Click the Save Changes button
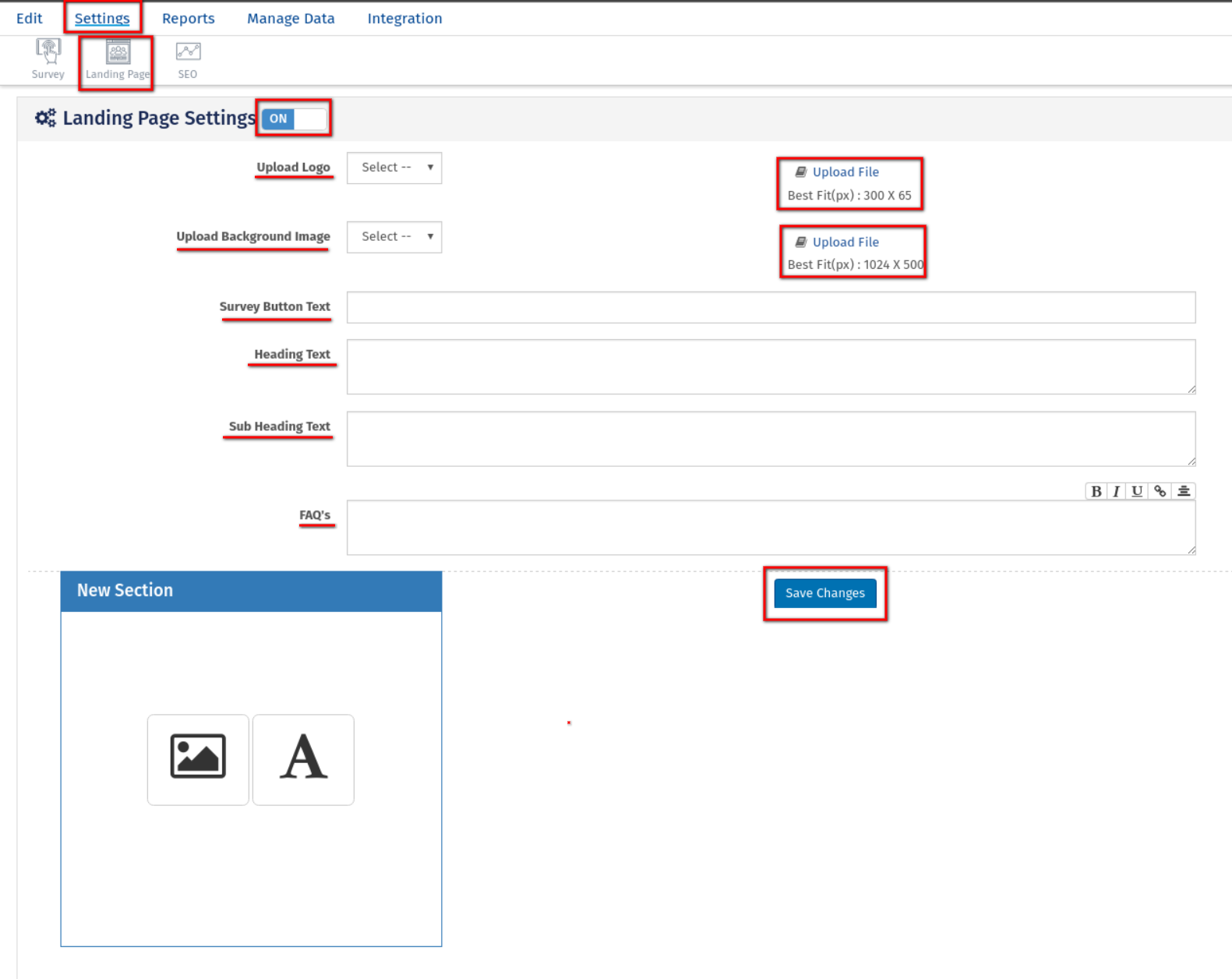The width and height of the screenshot is (1232, 979). point(825,593)
